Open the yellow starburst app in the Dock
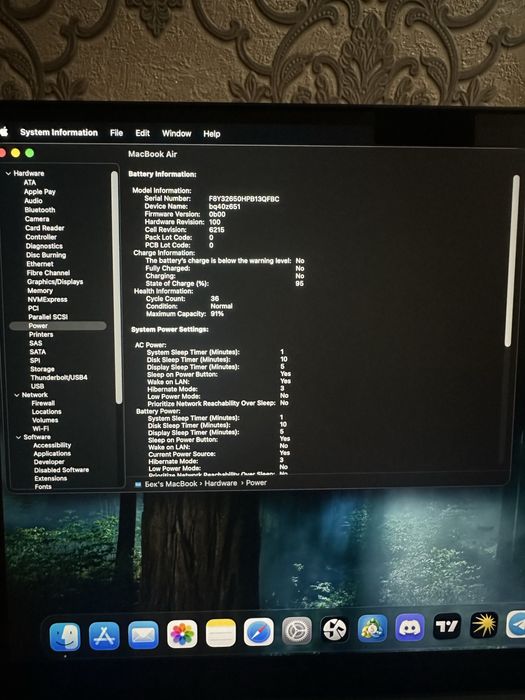The height and width of the screenshot is (700, 525). [x=484, y=625]
